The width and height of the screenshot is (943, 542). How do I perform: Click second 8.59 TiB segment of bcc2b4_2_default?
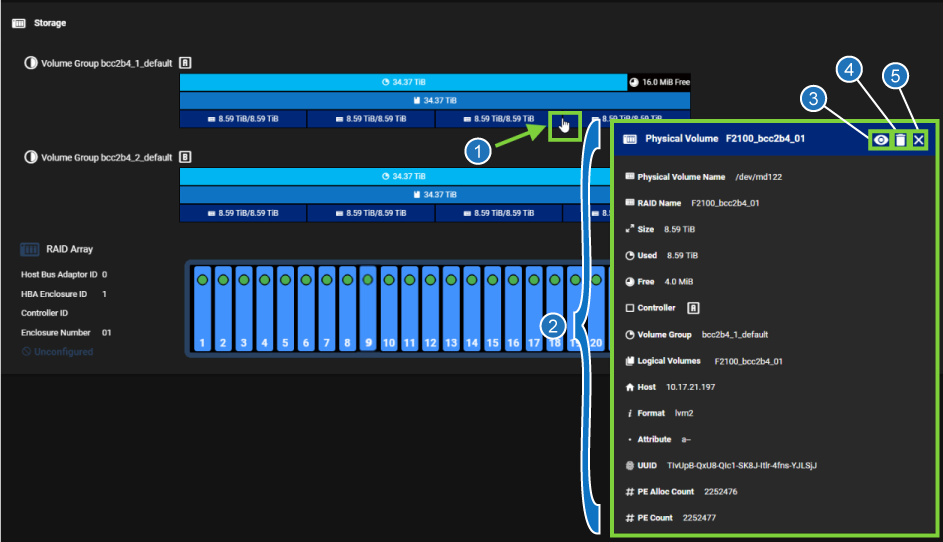(x=371, y=213)
